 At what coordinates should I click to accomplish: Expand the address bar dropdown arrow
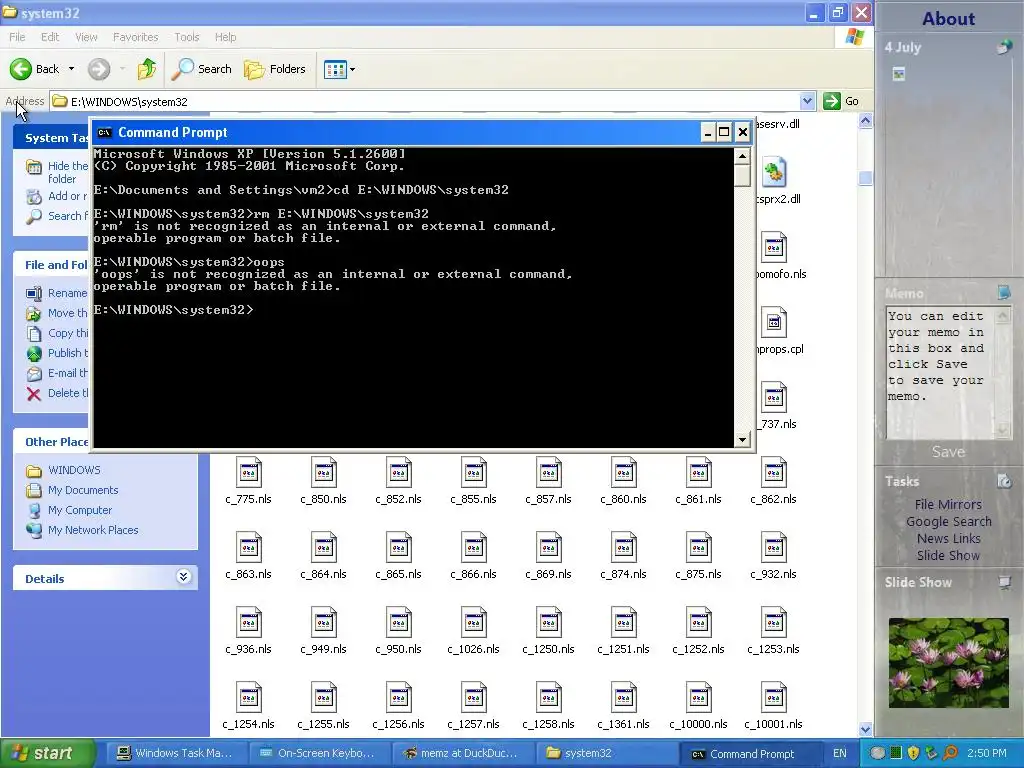(807, 101)
